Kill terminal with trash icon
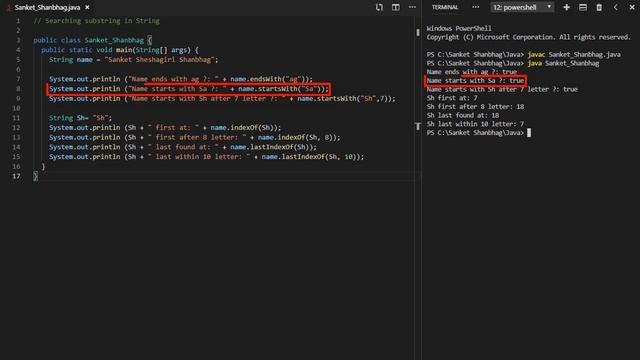Screen dimensions: 640x360 pos(599,7)
